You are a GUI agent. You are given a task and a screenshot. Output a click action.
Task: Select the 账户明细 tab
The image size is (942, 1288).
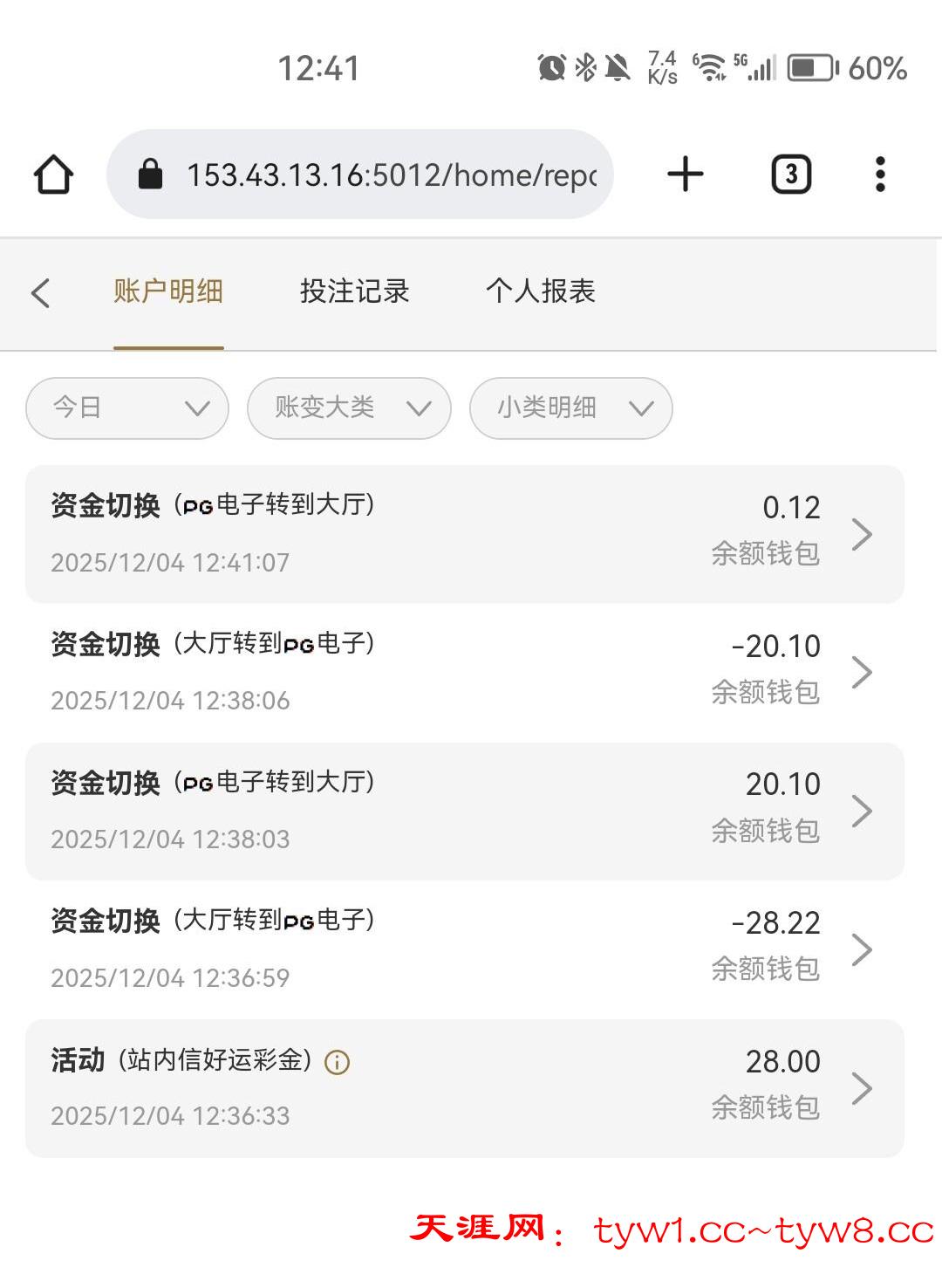tap(168, 291)
